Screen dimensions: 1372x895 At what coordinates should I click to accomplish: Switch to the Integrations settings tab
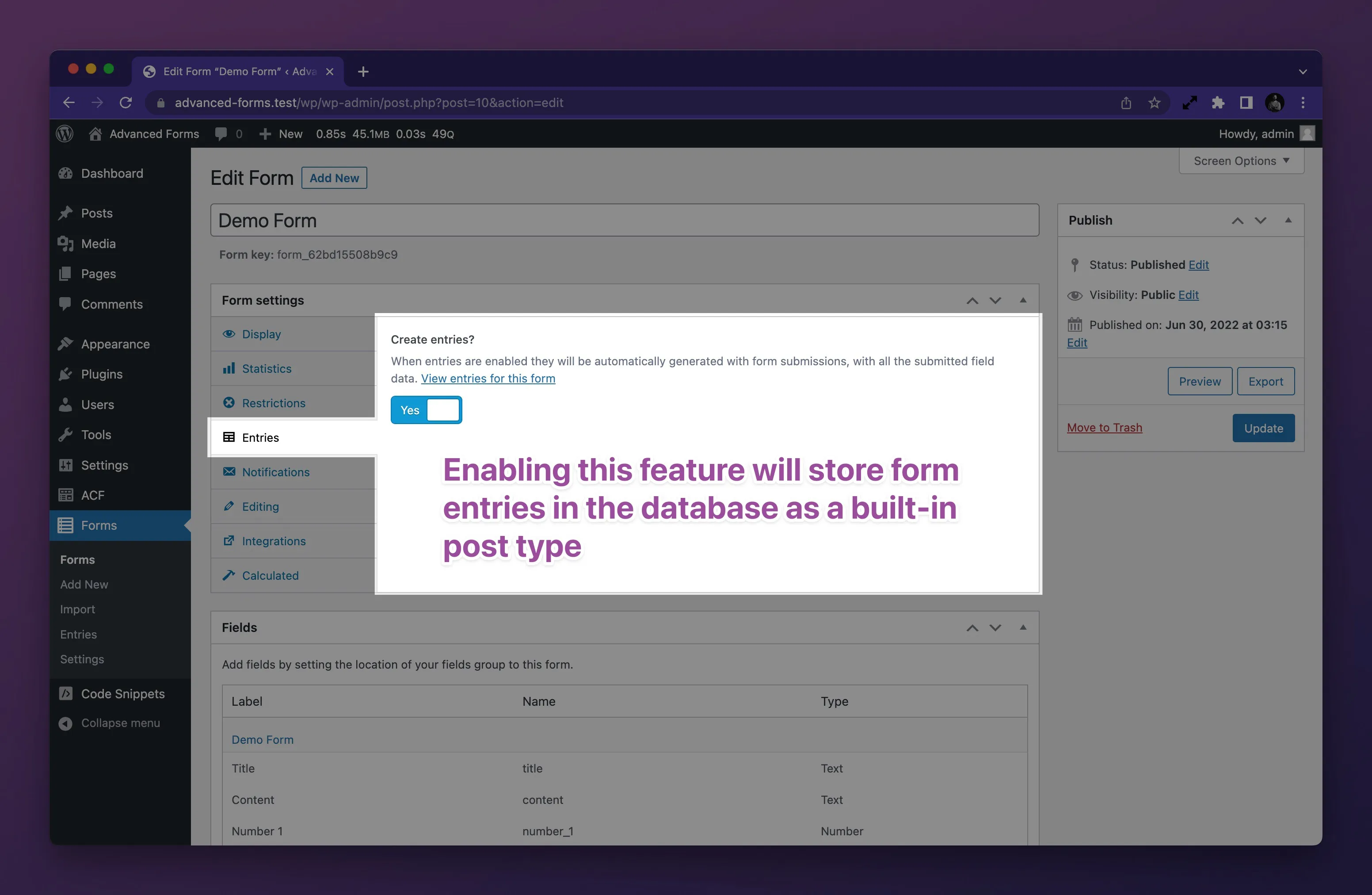click(293, 541)
